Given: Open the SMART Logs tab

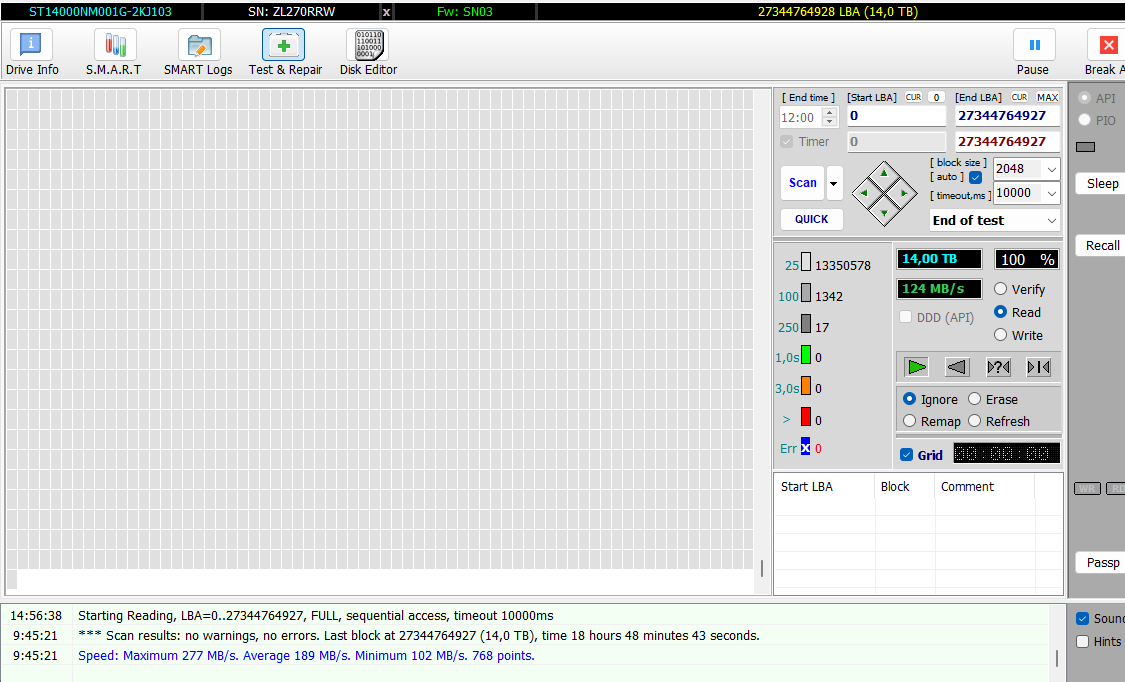Looking at the screenshot, I should click(198, 53).
